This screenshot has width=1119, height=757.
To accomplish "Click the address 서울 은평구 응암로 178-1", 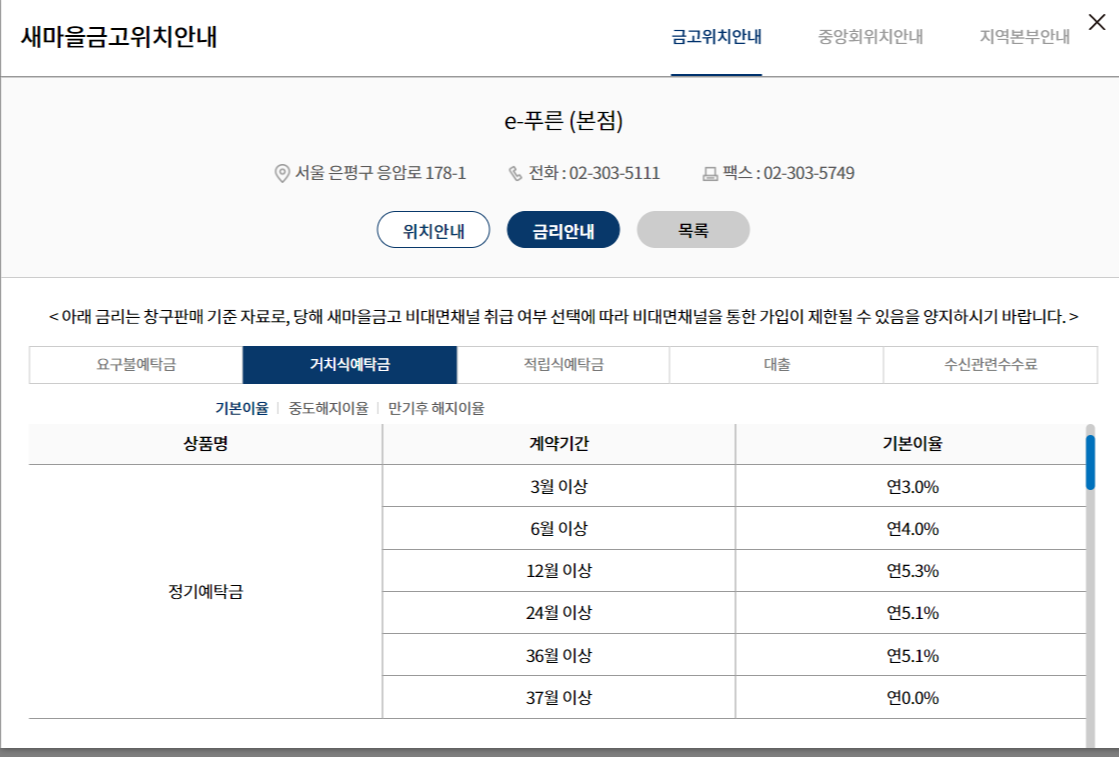I will click(x=380, y=173).
